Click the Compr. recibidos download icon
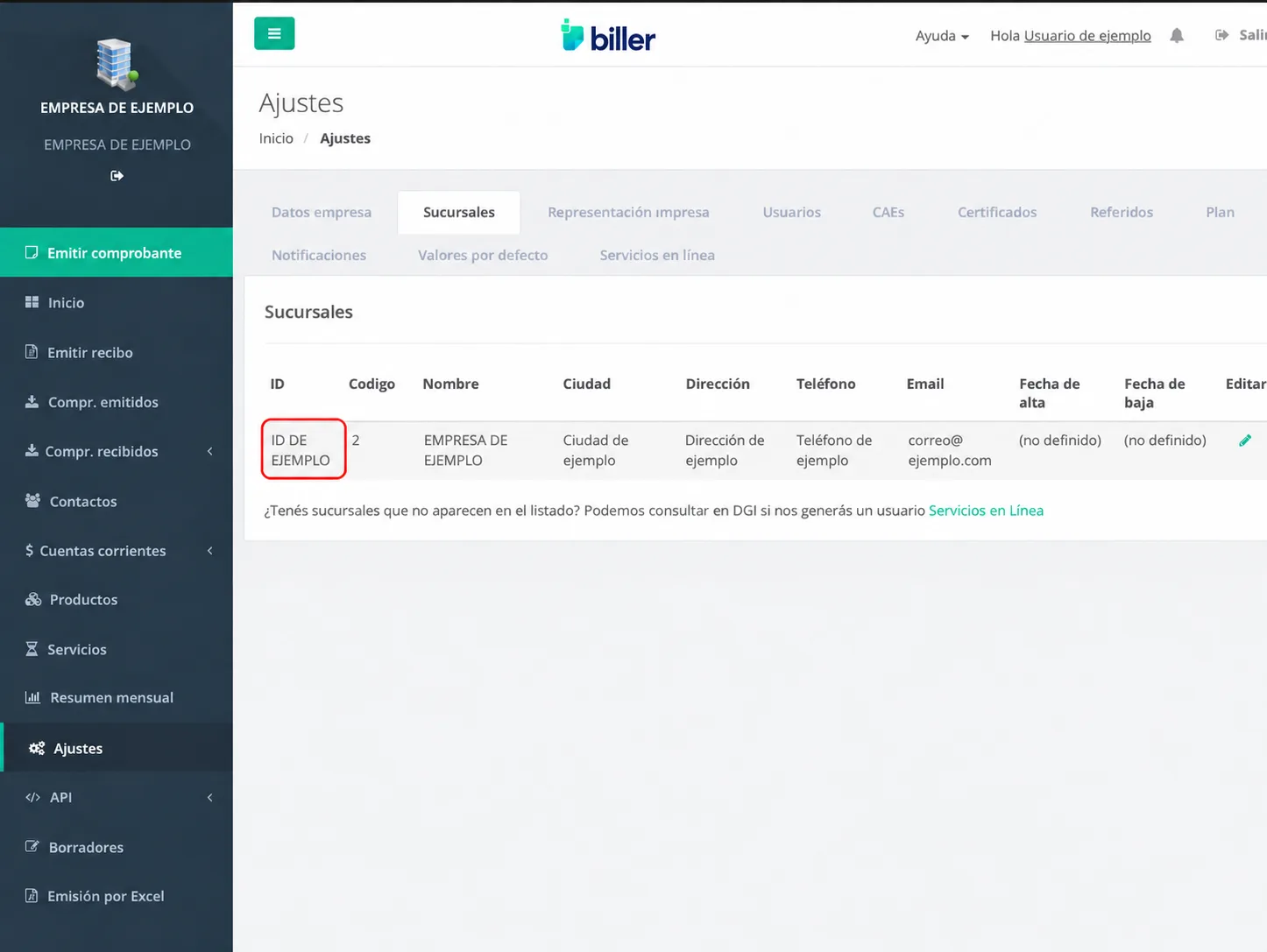The image size is (1267, 952). click(32, 451)
